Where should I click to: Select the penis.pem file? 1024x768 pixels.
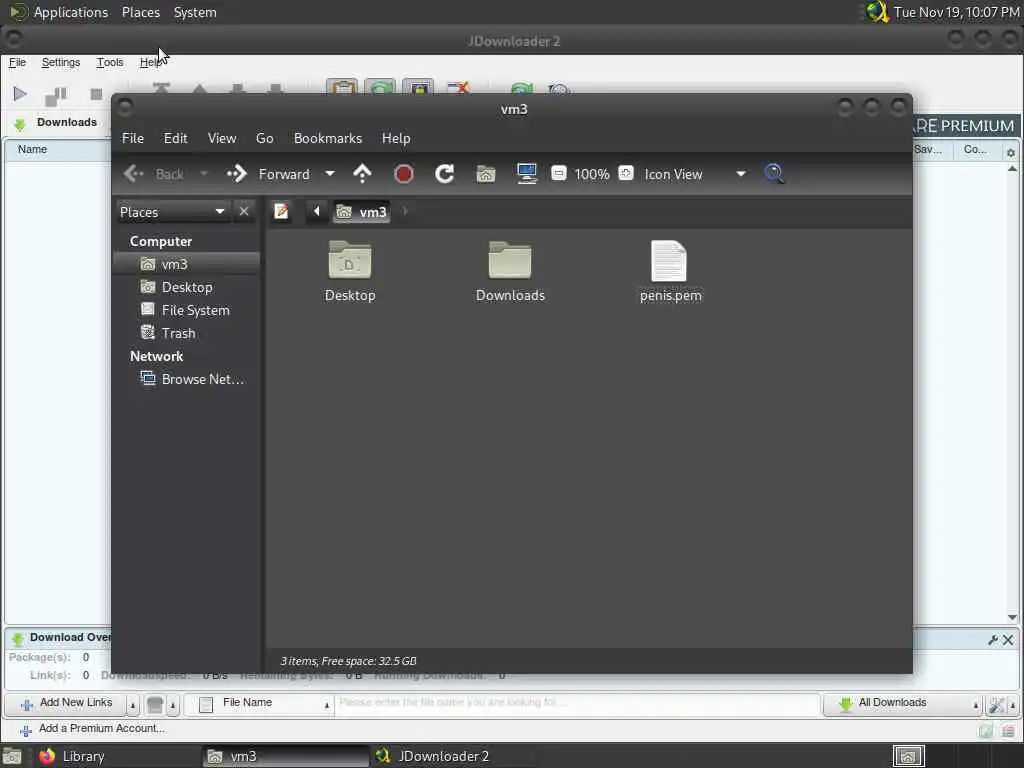tap(670, 272)
